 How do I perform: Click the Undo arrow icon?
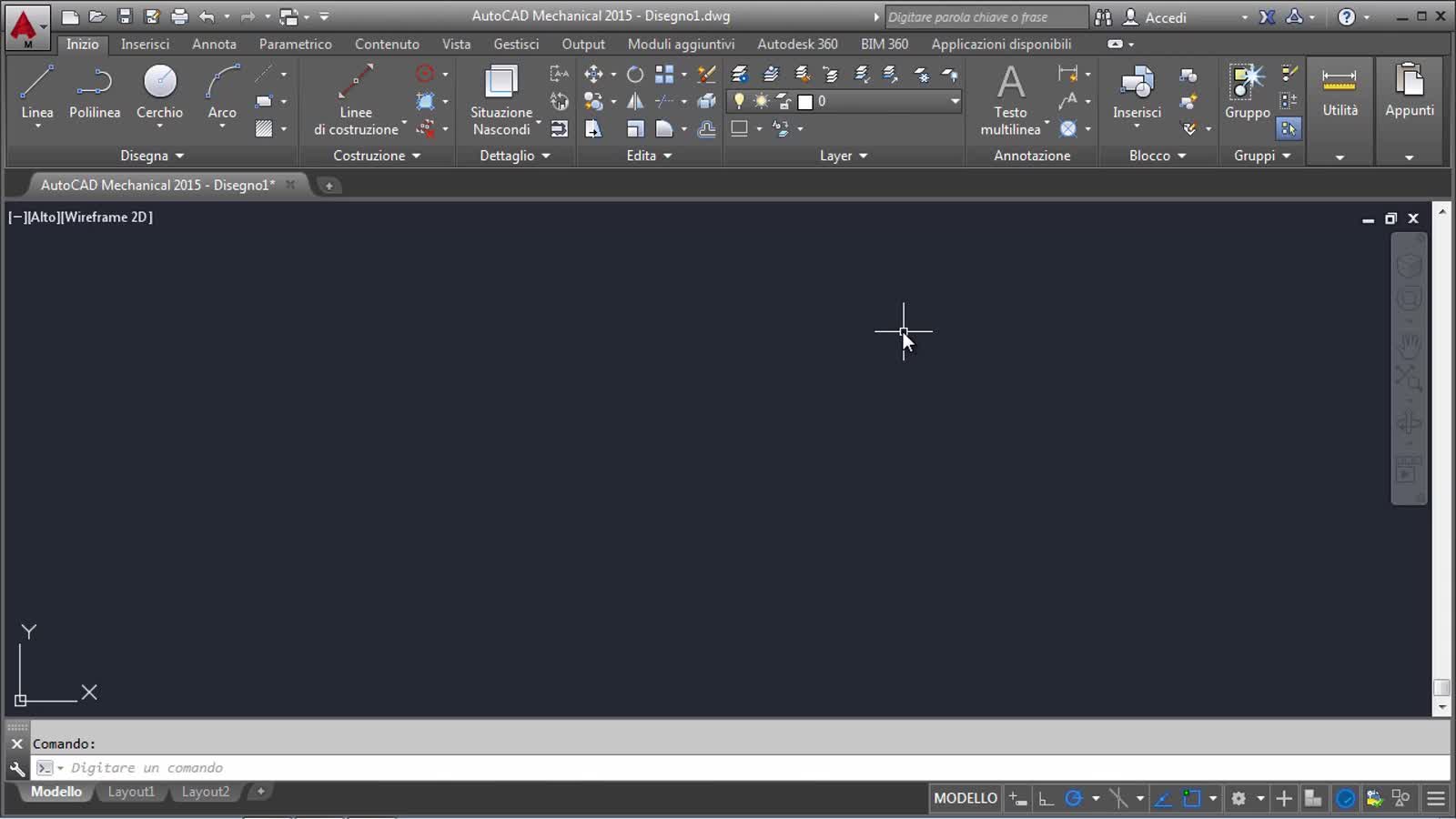[207, 16]
